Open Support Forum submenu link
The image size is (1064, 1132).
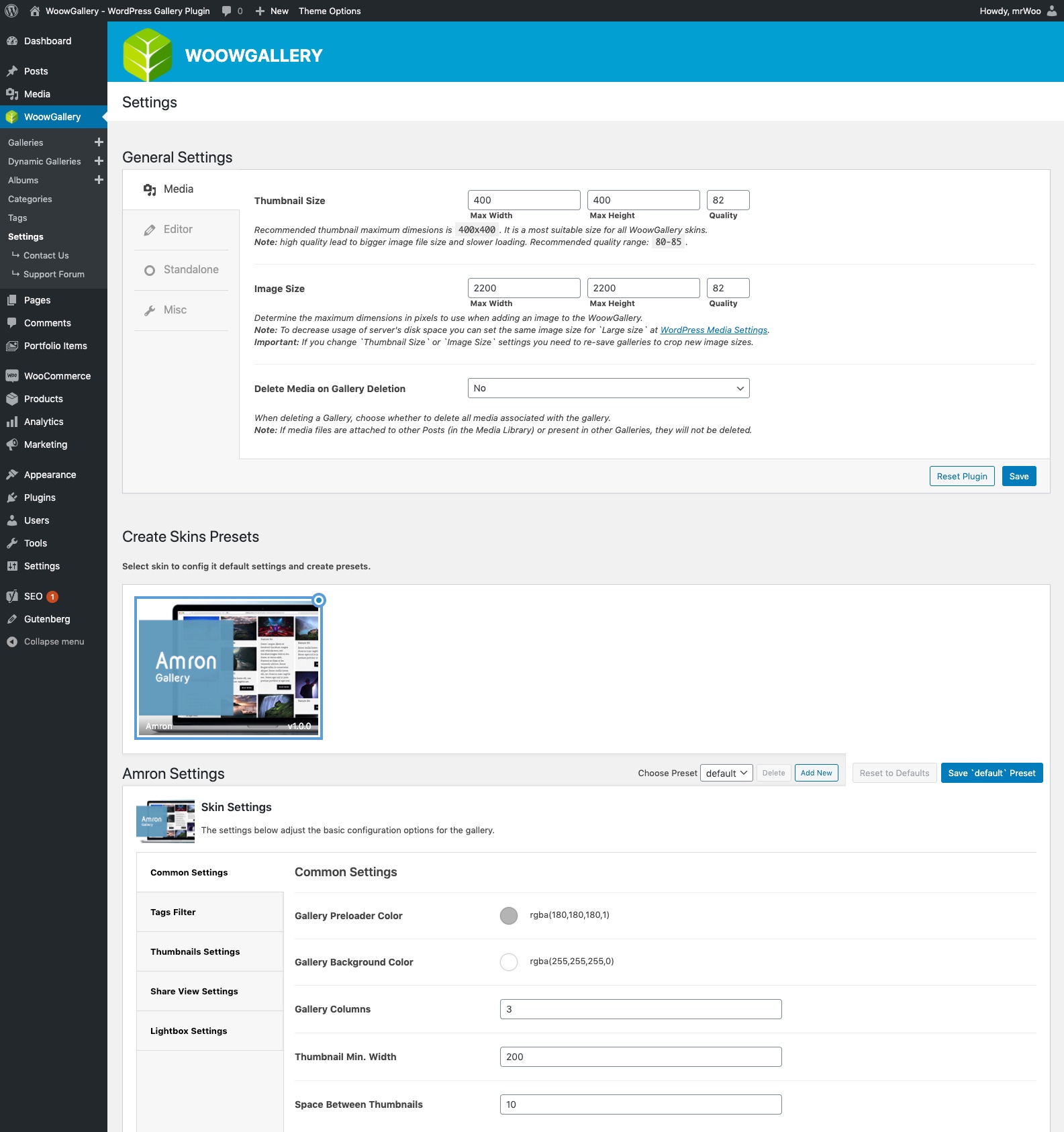coord(54,274)
